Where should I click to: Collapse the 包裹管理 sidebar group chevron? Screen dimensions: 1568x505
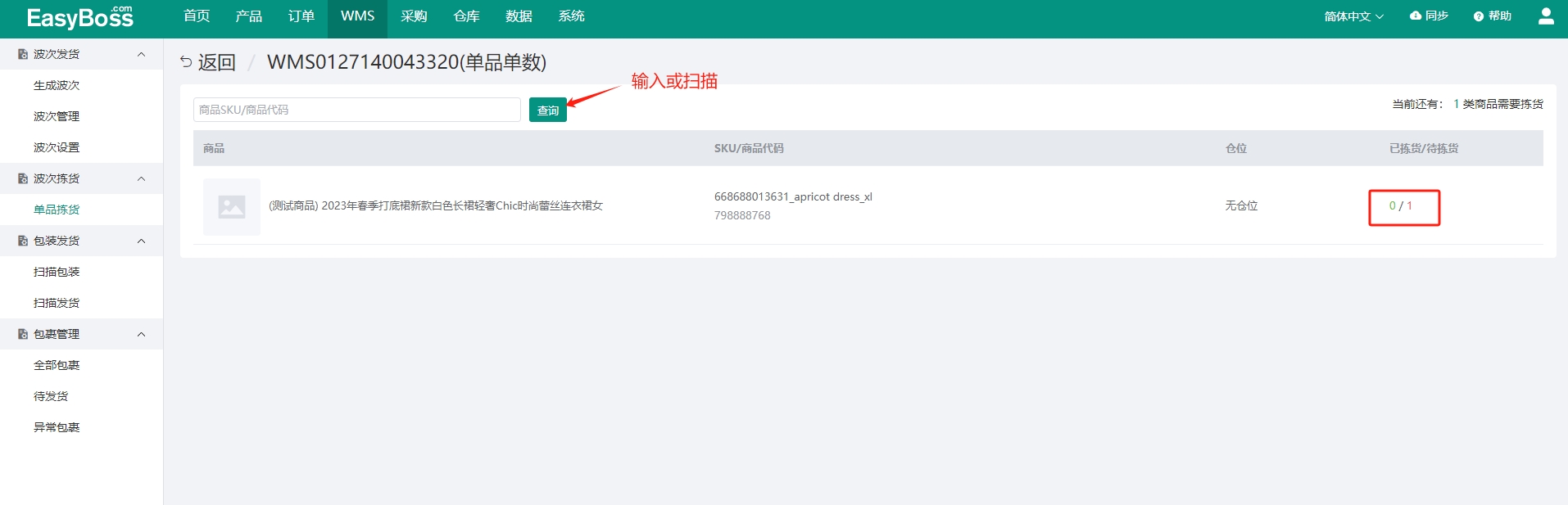141,335
